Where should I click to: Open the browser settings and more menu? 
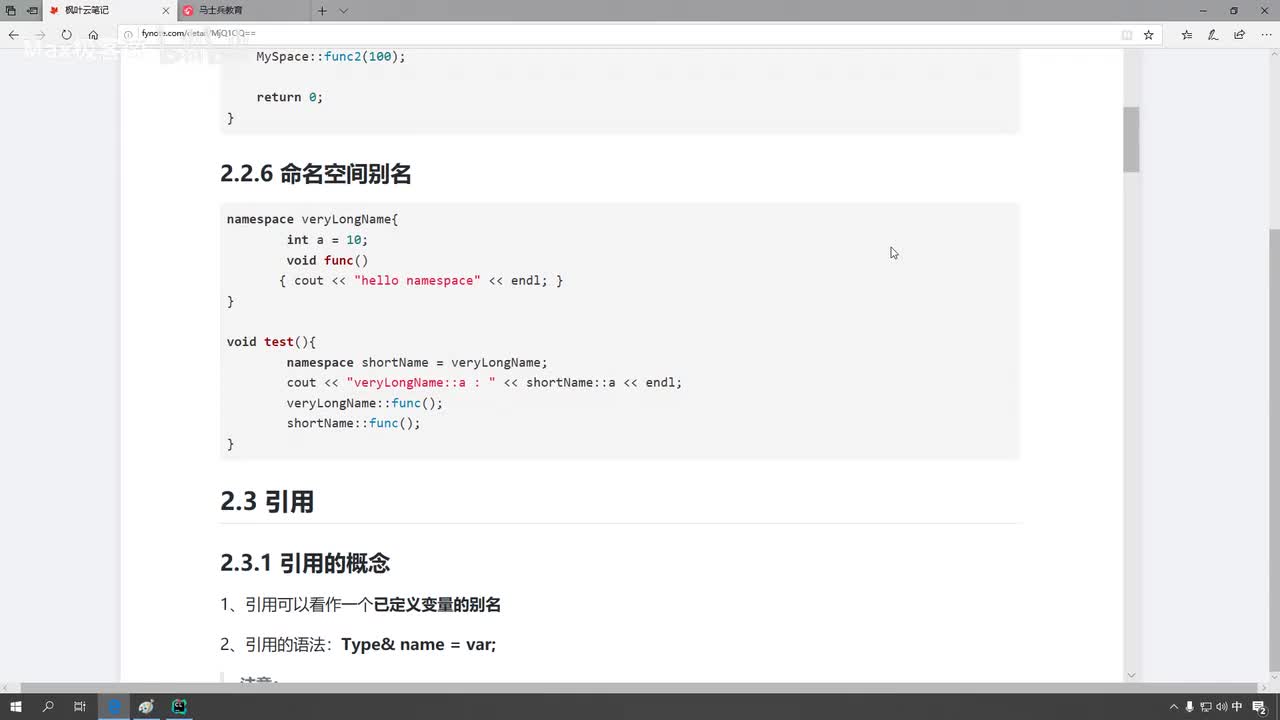point(1265,34)
